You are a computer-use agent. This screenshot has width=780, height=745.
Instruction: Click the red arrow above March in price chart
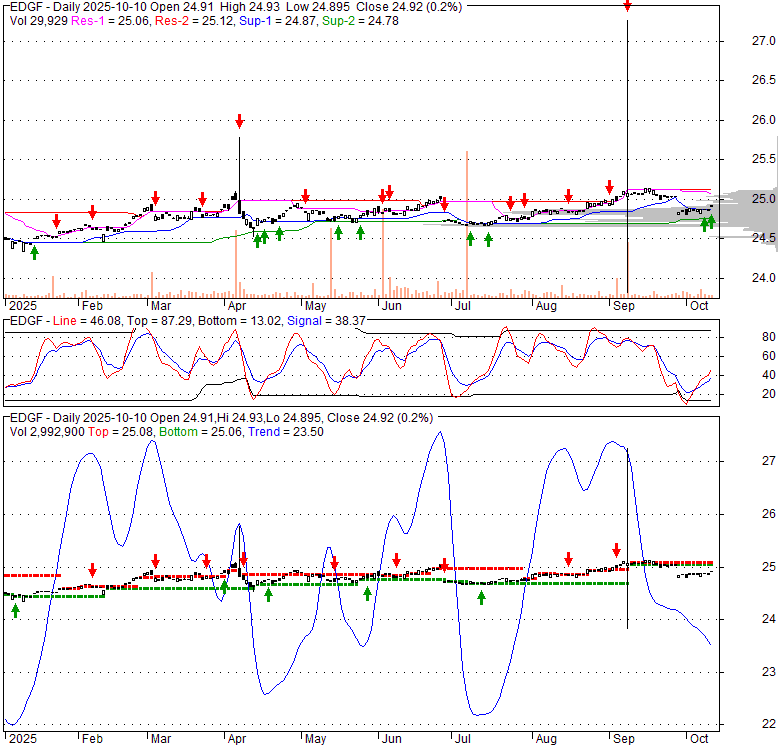click(x=156, y=198)
